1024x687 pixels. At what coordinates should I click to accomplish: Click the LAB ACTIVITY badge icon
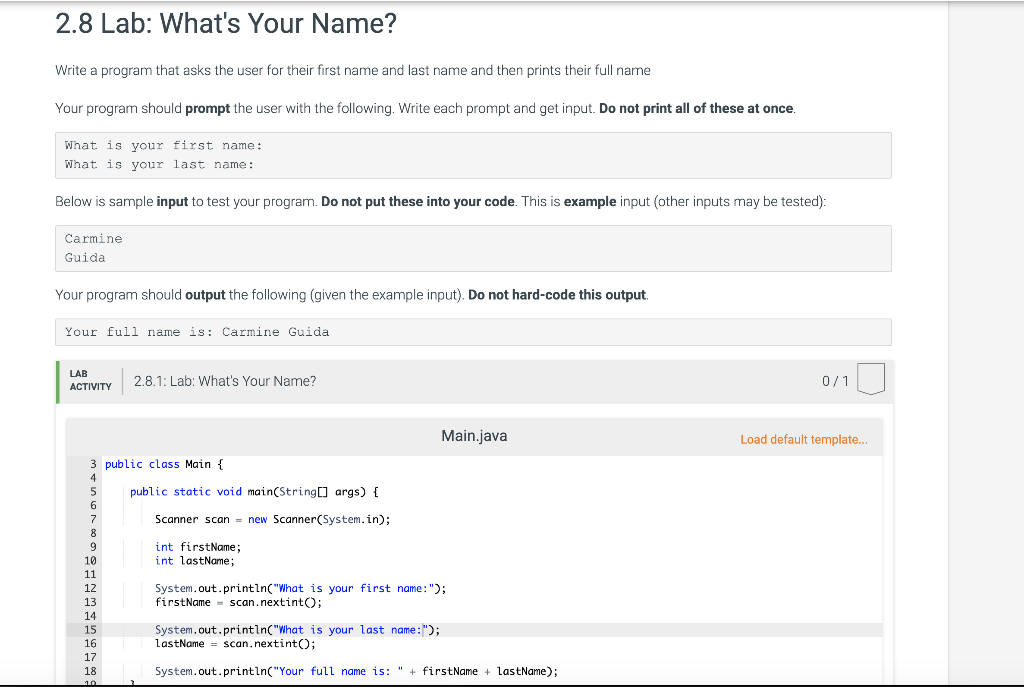(90, 381)
